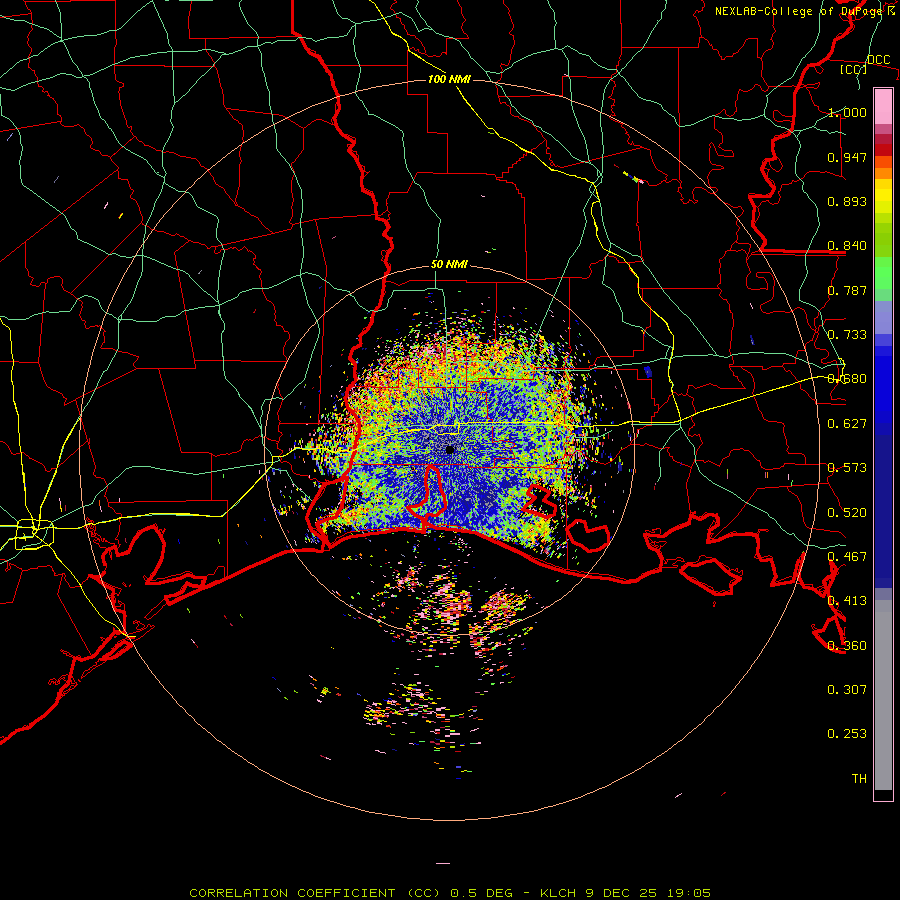Select the 0.467 scale value
Screen dimensions: 900x900
847,557
